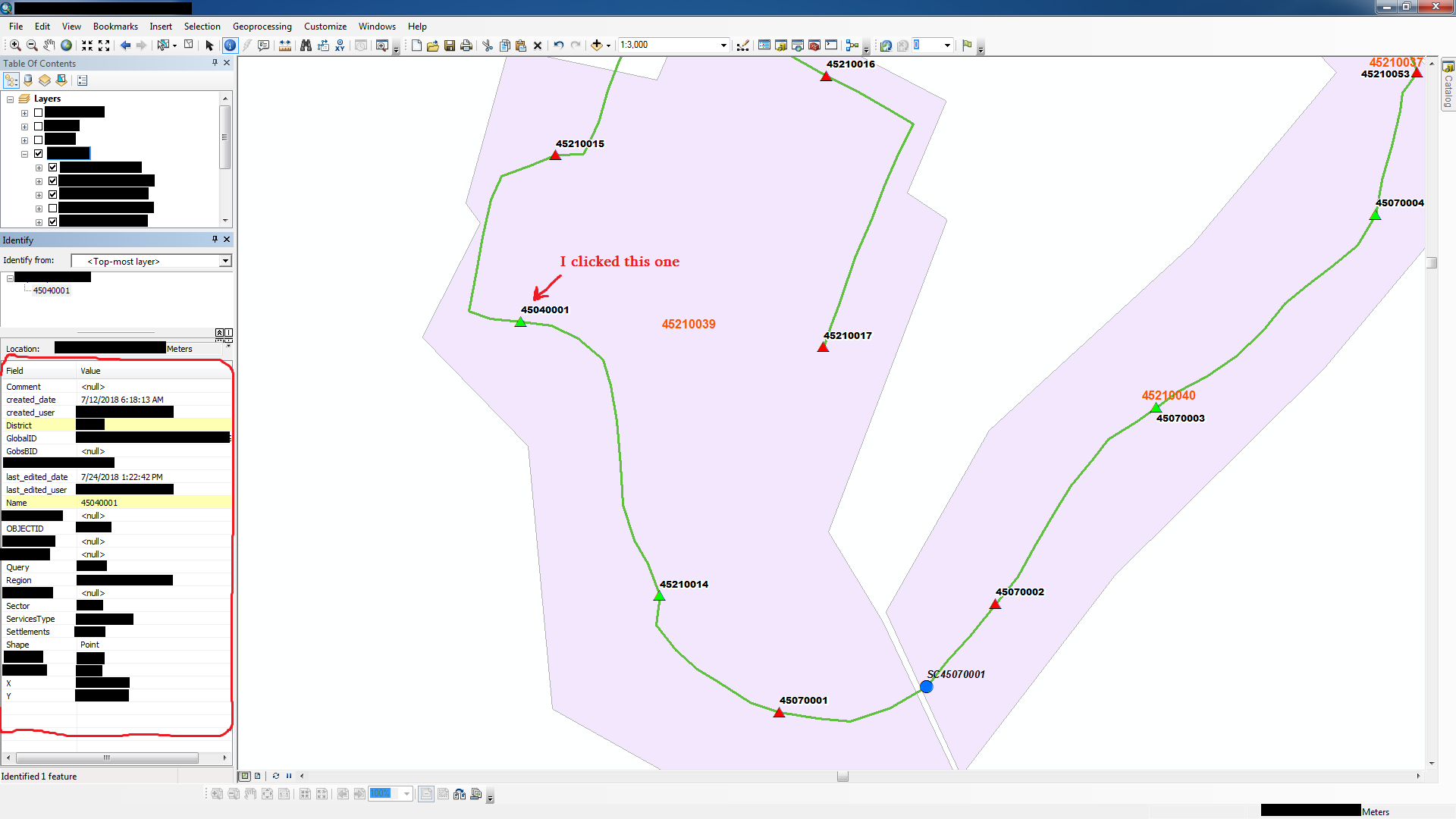Activate the Pan hand tool

point(49,45)
